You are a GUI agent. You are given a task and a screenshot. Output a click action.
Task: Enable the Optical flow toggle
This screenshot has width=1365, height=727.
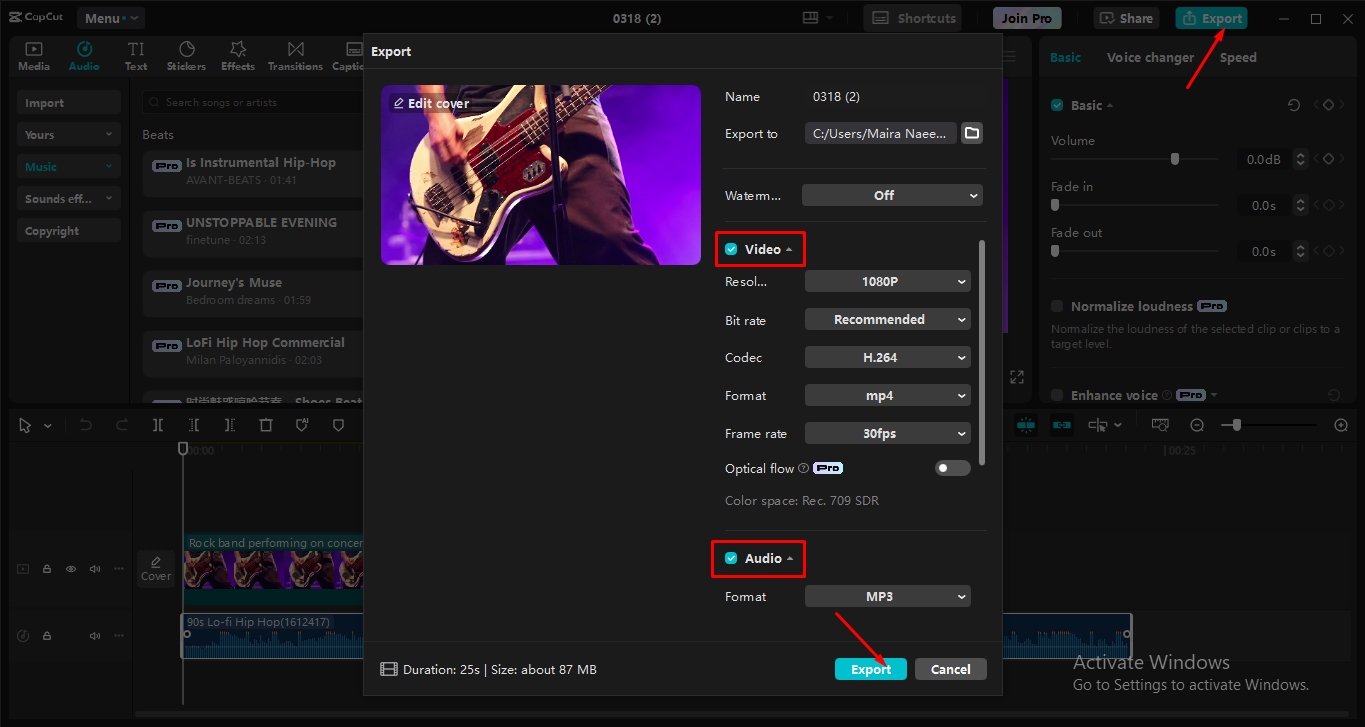[952, 467]
